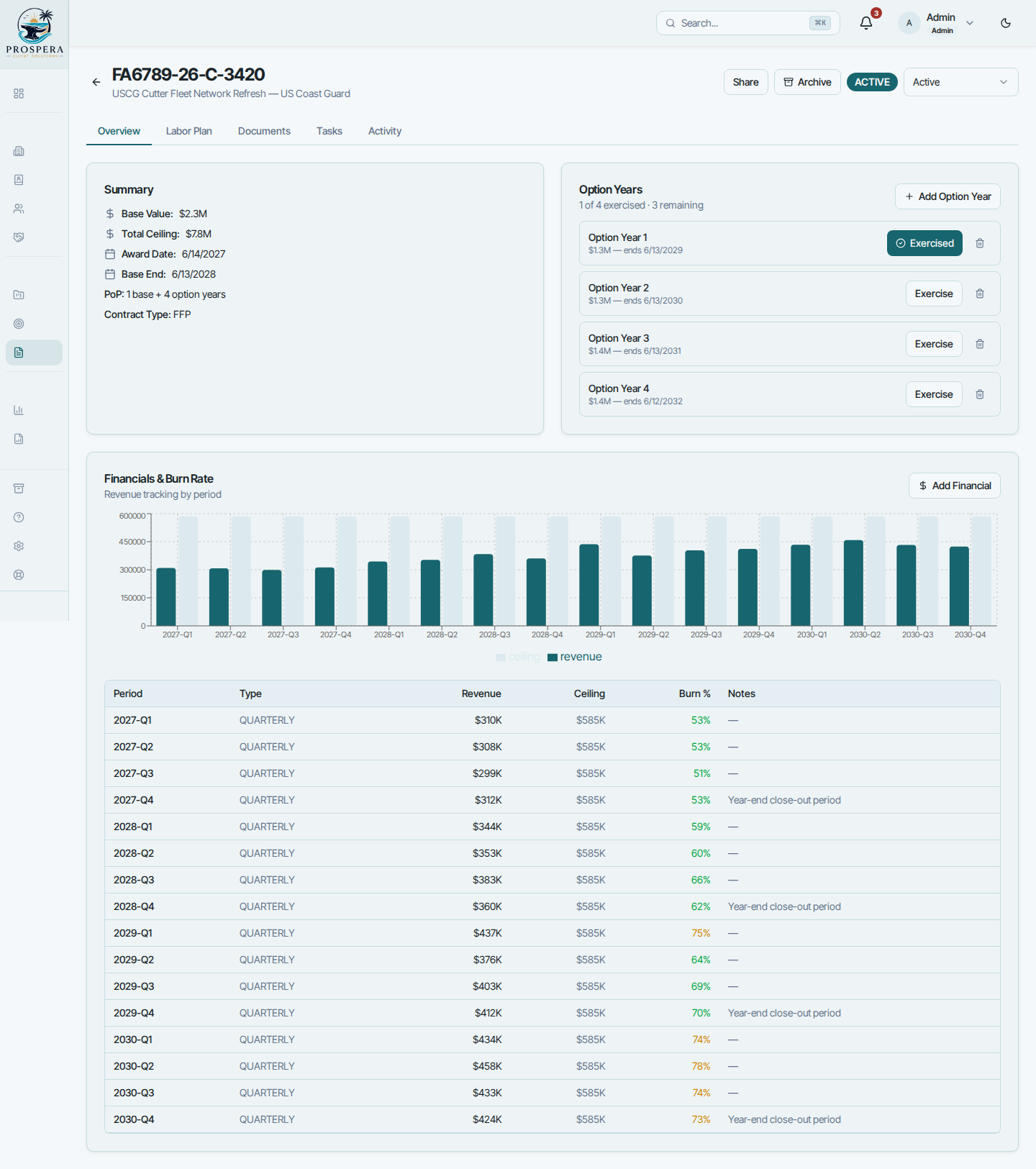Select the 2027-Q1 table row period
The width and height of the screenshot is (1036, 1169).
132,720
